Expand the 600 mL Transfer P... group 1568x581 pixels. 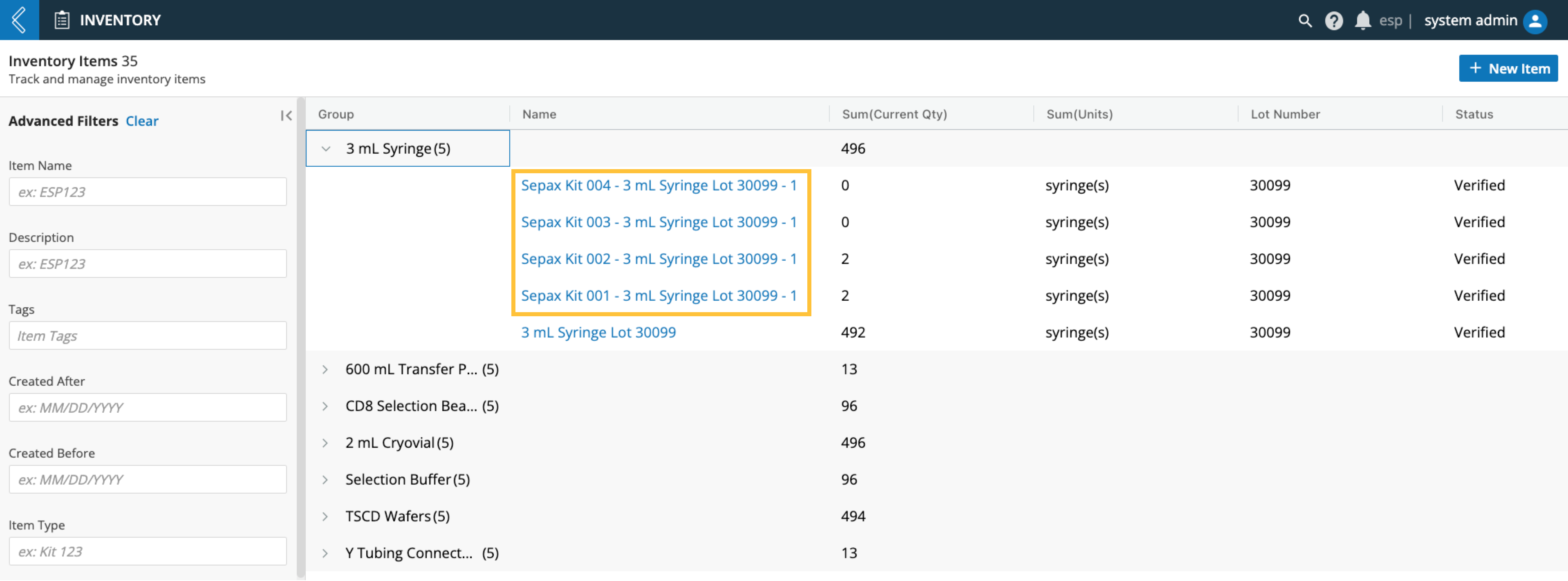pos(325,369)
